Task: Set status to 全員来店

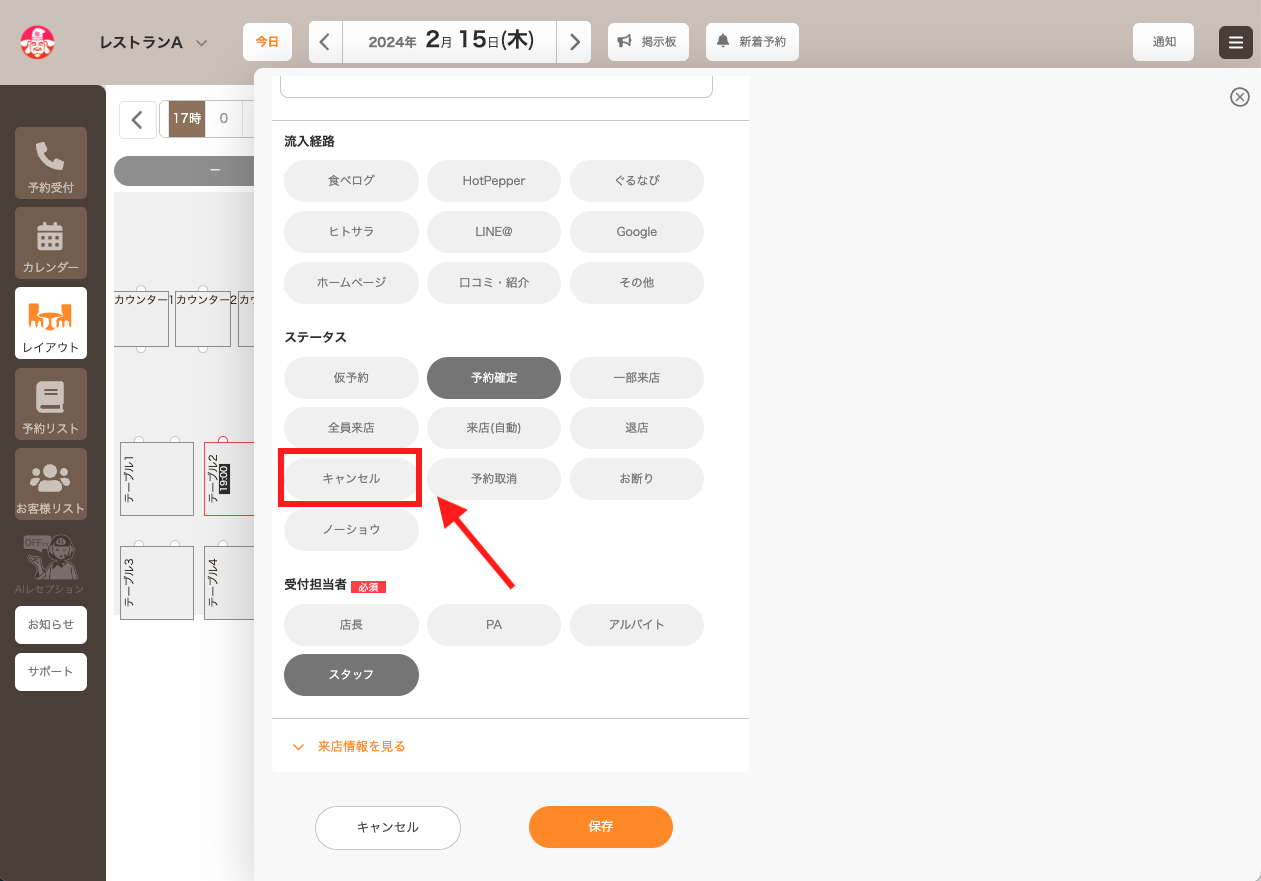Action: coord(351,427)
